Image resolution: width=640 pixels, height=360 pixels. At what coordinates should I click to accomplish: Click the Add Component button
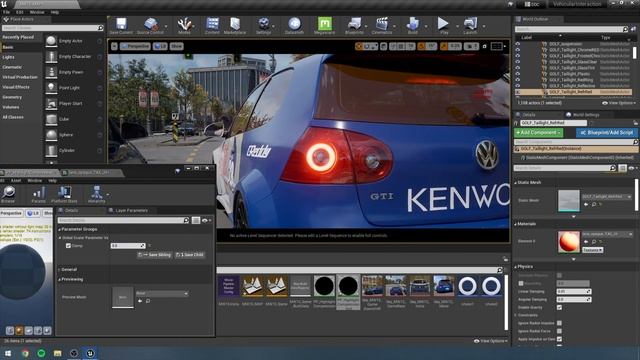click(538, 133)
